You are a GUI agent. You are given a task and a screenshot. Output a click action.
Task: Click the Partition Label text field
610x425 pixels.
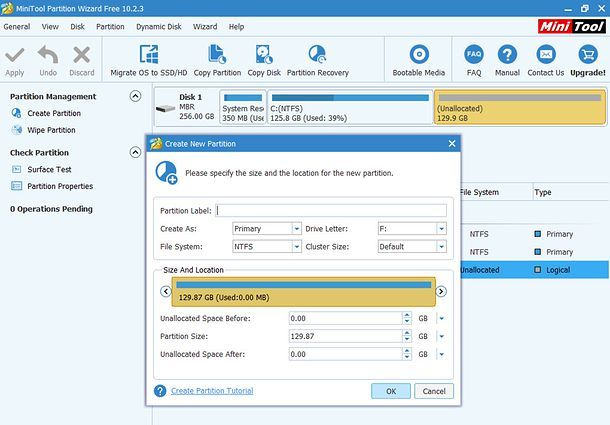click(x=331, y=211)
